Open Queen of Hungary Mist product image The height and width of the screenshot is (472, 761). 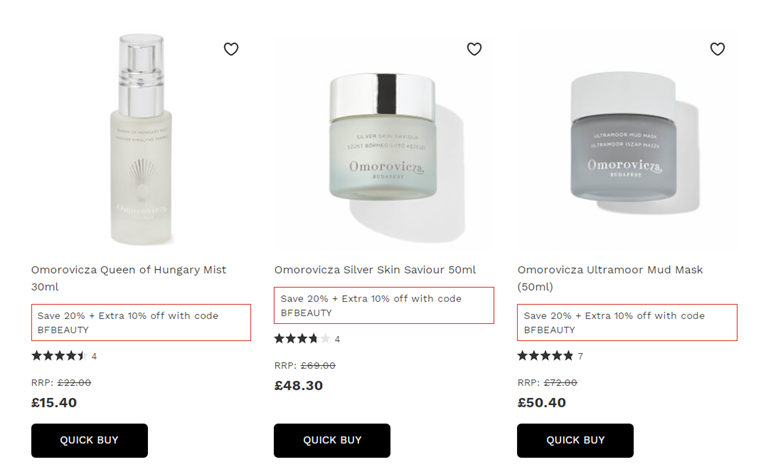pos(141,139)
